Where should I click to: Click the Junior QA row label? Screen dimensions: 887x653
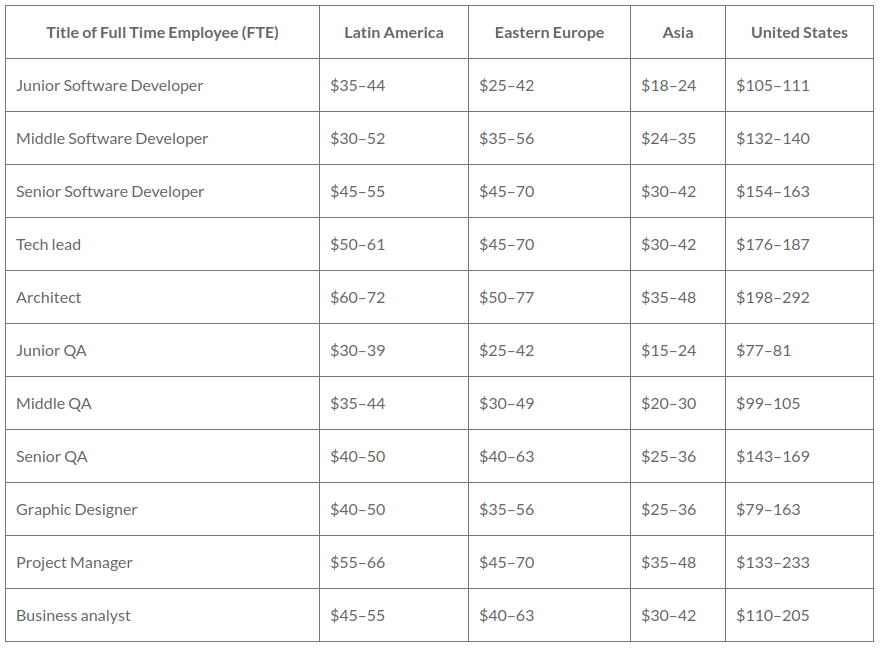51,351
